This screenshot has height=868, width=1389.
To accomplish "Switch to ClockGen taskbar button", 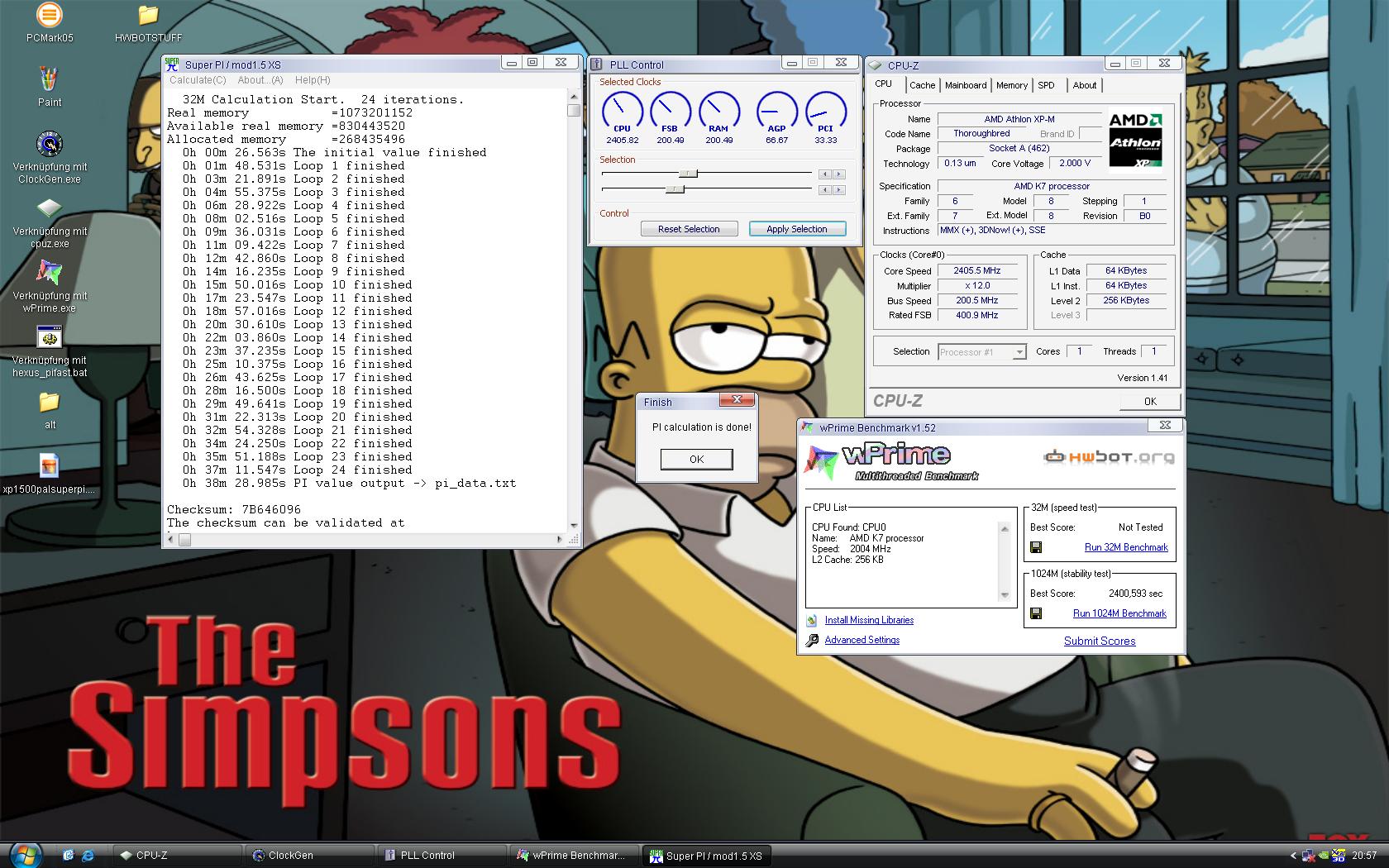I will click(310, 856).
